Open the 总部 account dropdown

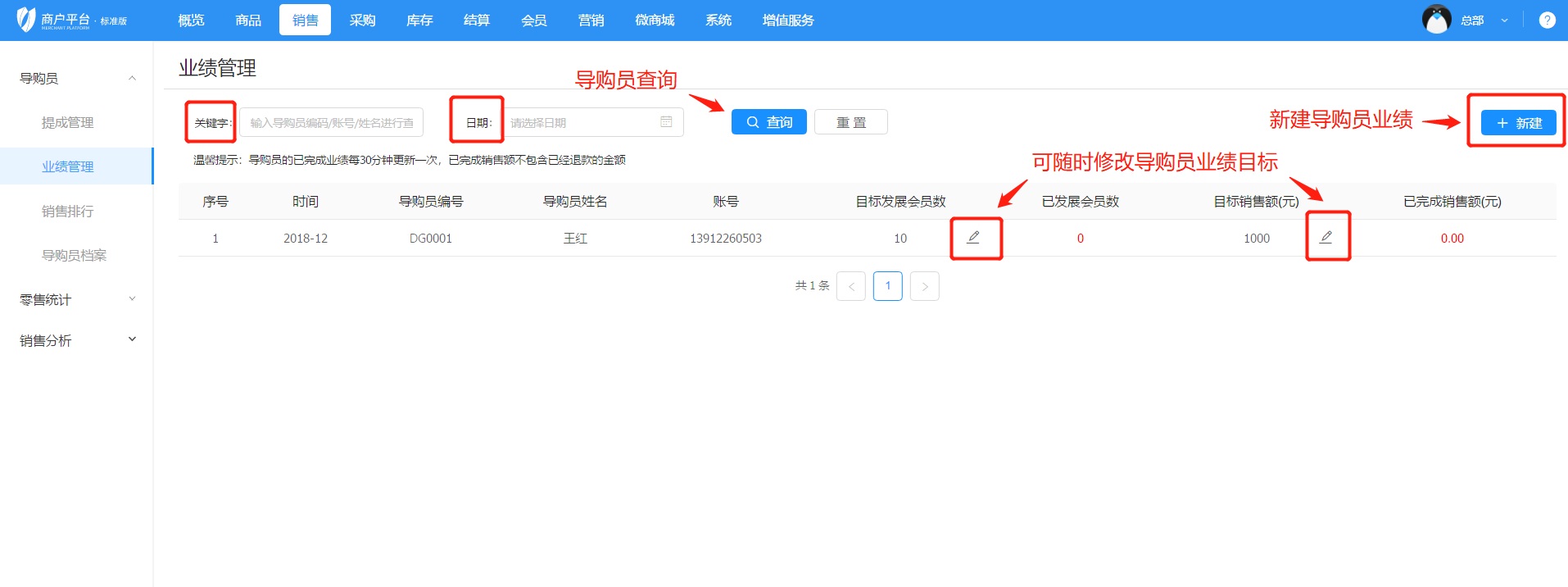[x=1504, y=20]
